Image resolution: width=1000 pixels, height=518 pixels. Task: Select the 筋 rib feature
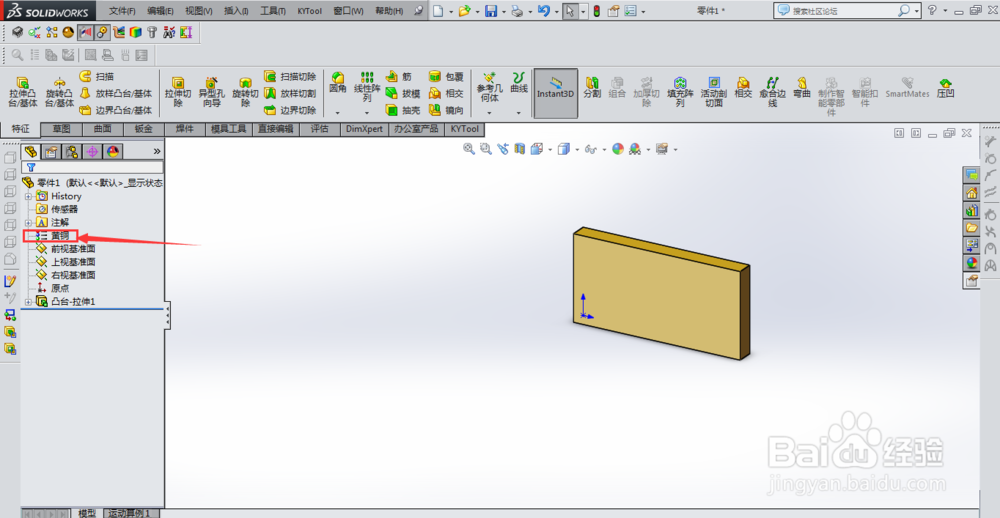[399, 77]
